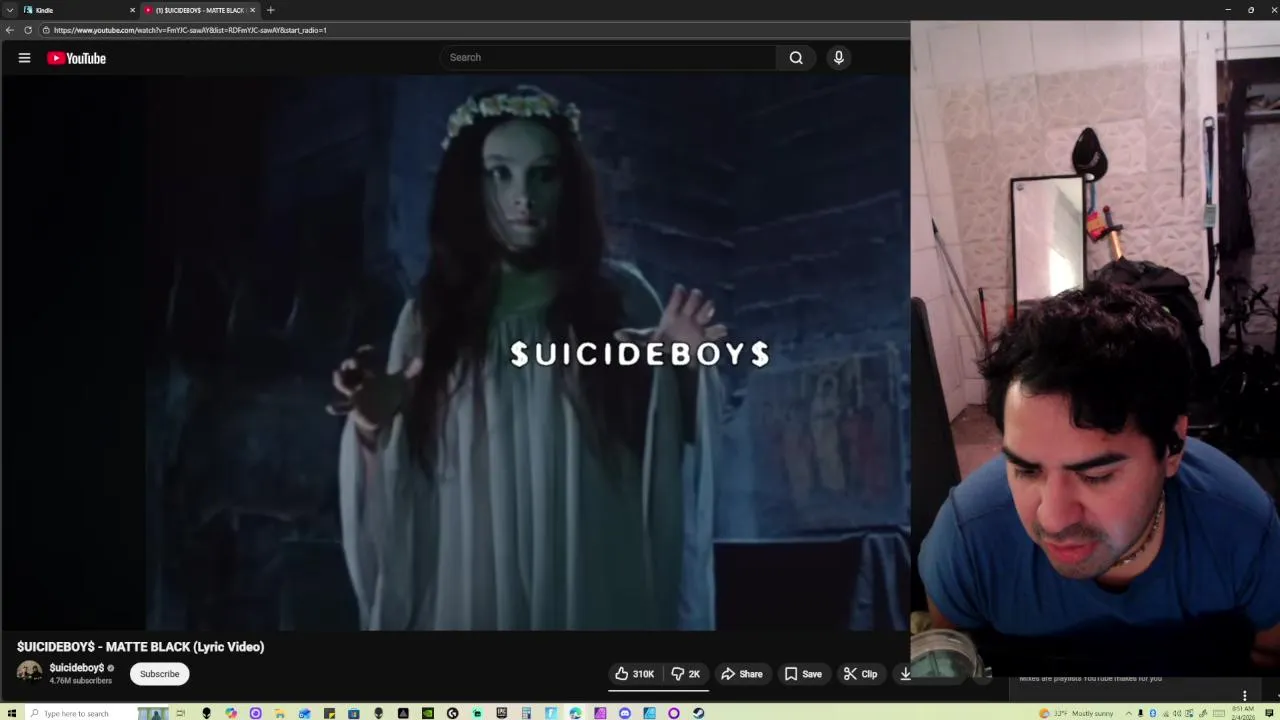
Task: Open Microsoft Edge on the taskbar
Action: click(575, 713)
